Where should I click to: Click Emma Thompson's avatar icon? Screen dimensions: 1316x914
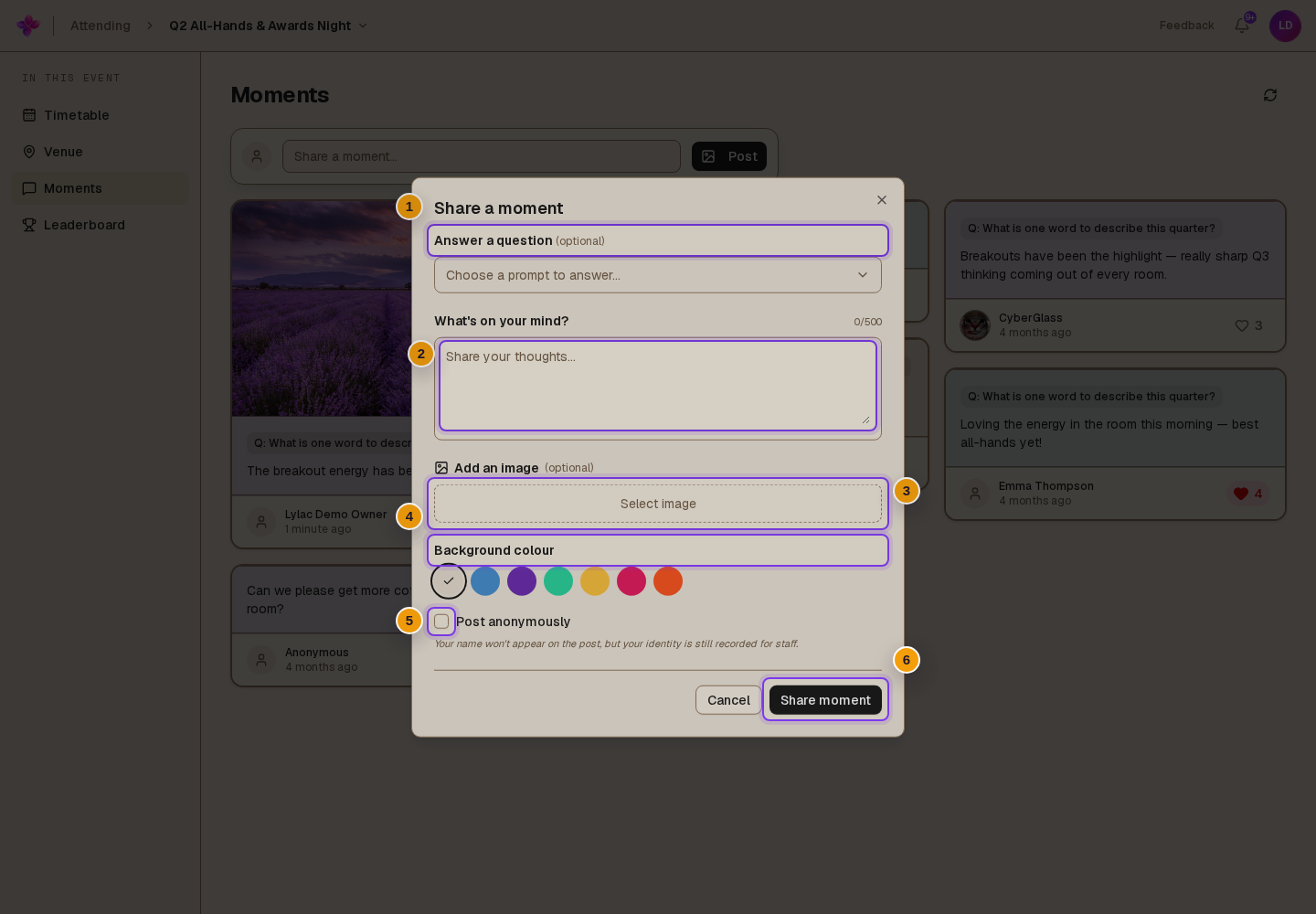(x=975, y=494)
